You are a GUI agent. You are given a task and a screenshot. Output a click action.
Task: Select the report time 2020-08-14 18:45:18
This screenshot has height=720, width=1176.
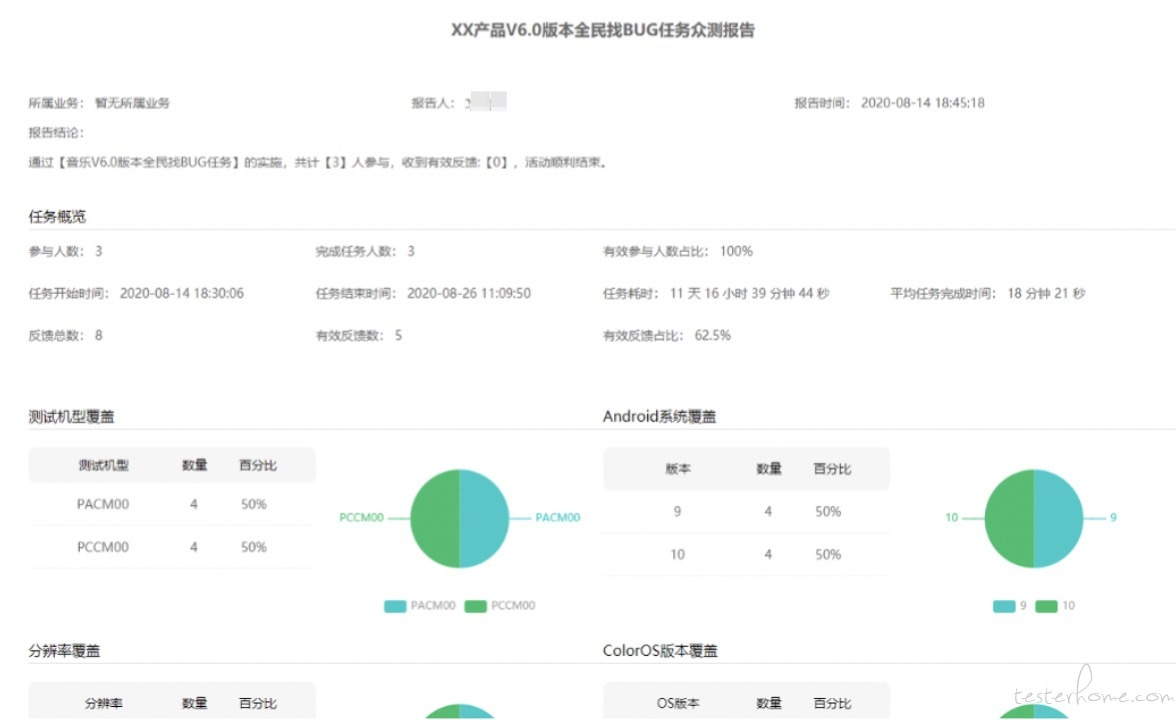(x=922, y=103)
